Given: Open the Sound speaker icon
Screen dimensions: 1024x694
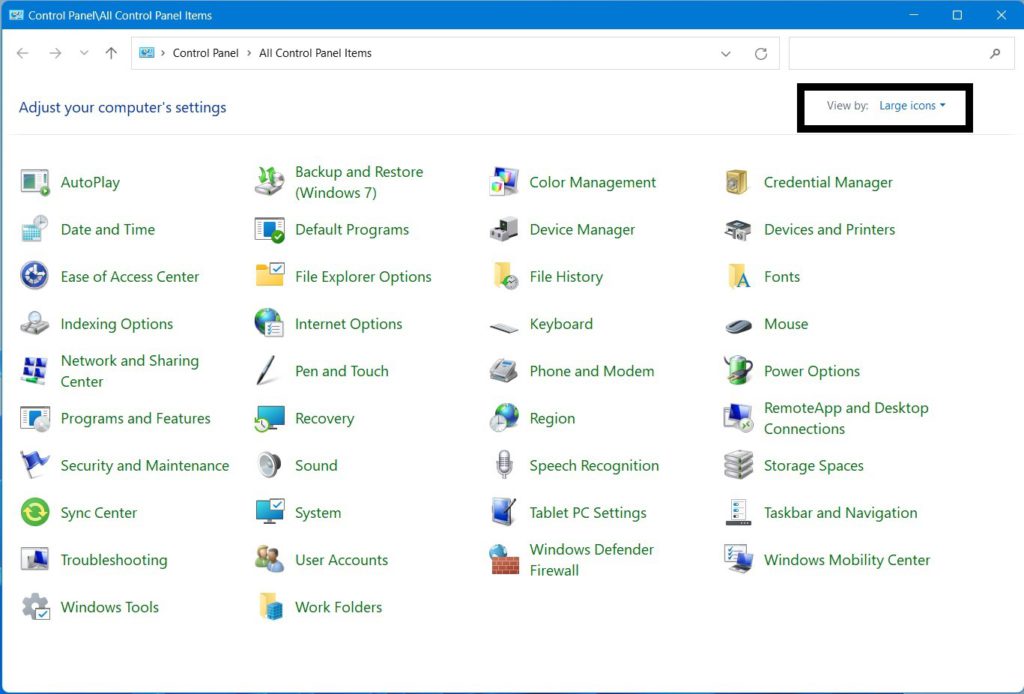Looking at the screenshot, I should 269,465.
